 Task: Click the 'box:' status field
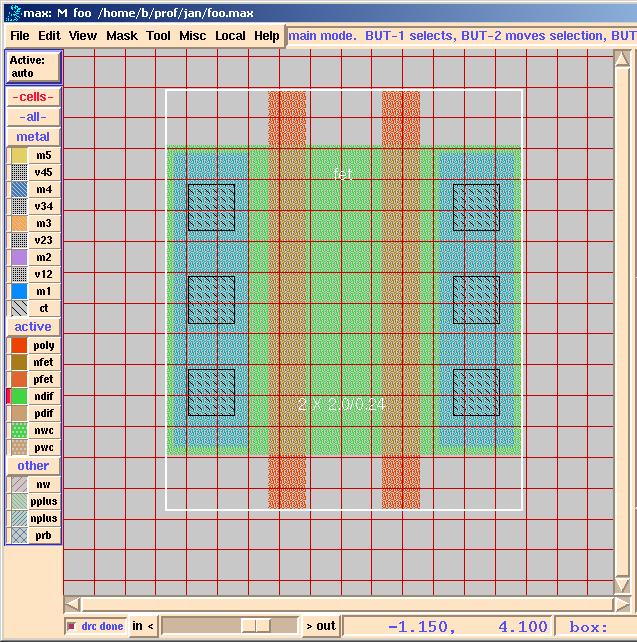pyautogui.click(x=596, y=626)
